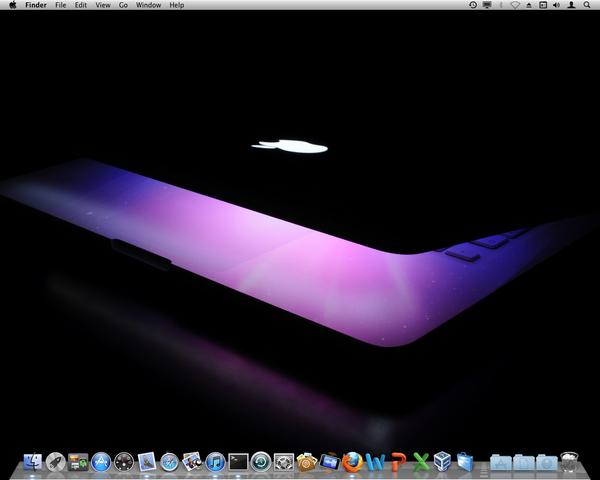Viewport: 600px width, 480px height.
Task: Open System Preferences gear icon in Dock
Action: click(284, 462)
